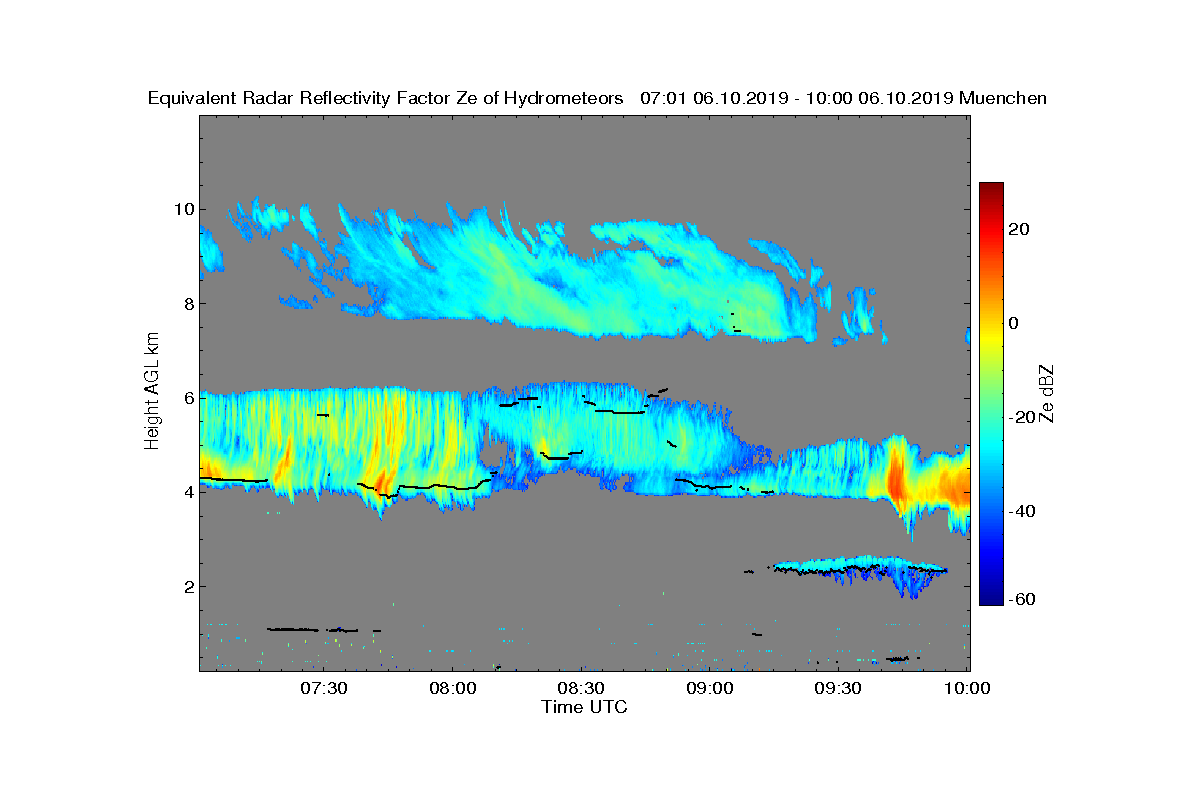Click the colorbar value -40 label
1200x800 pixels.
(1020, 511)
